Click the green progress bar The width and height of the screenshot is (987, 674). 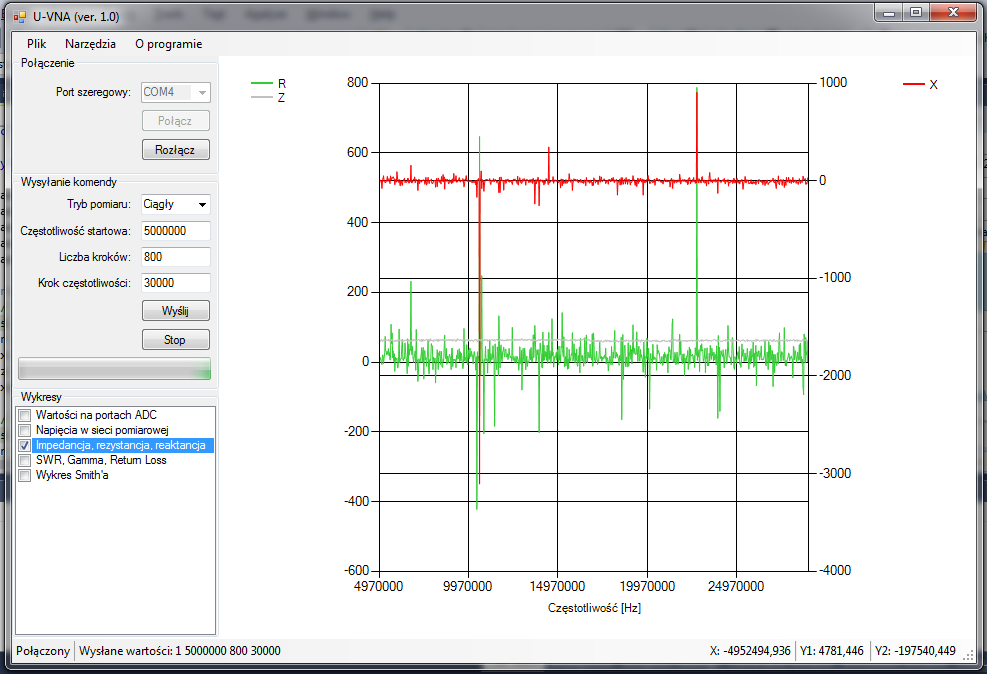point(114,368)
